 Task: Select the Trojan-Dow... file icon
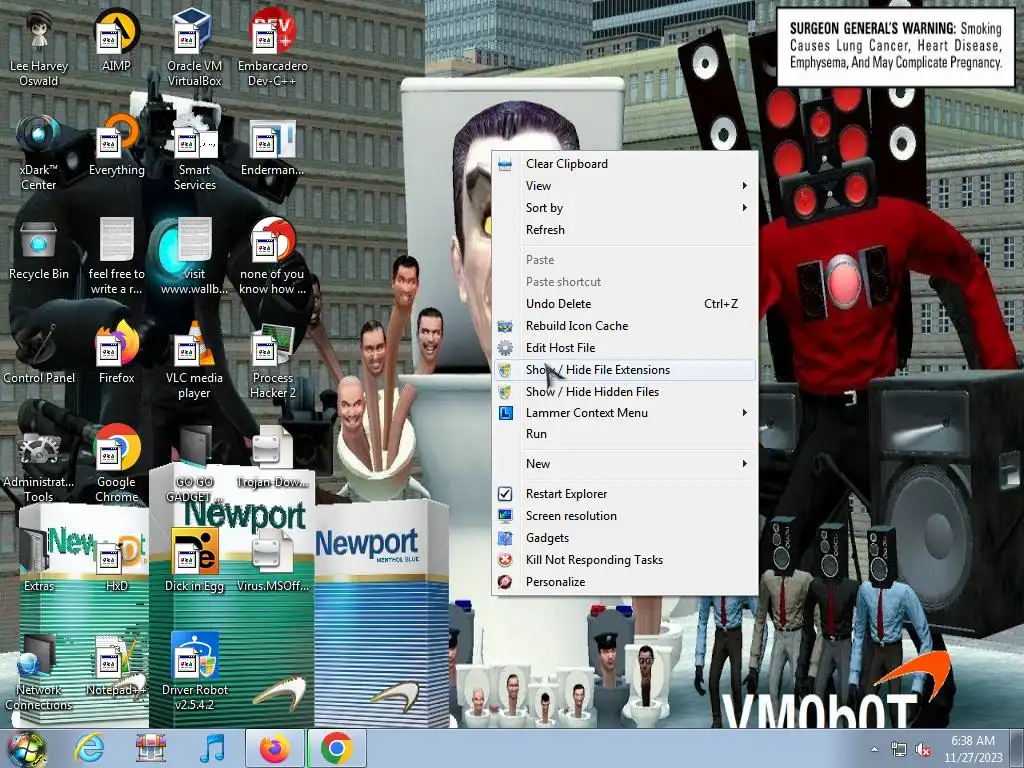pos(272,457)
